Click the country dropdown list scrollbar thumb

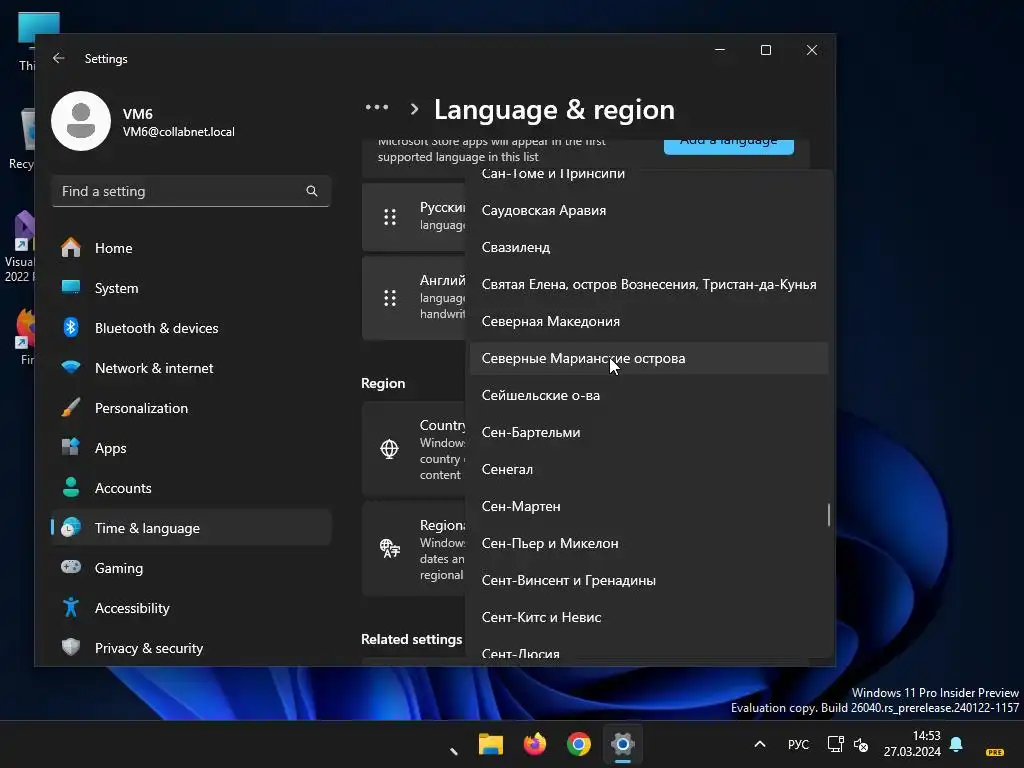click(829, 514)
